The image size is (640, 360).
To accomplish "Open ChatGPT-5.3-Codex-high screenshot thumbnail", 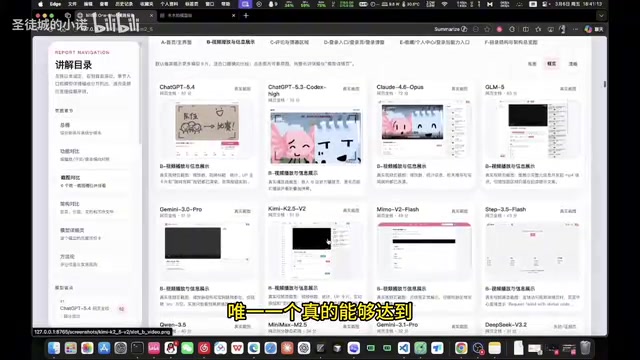I will click(316, 136).
